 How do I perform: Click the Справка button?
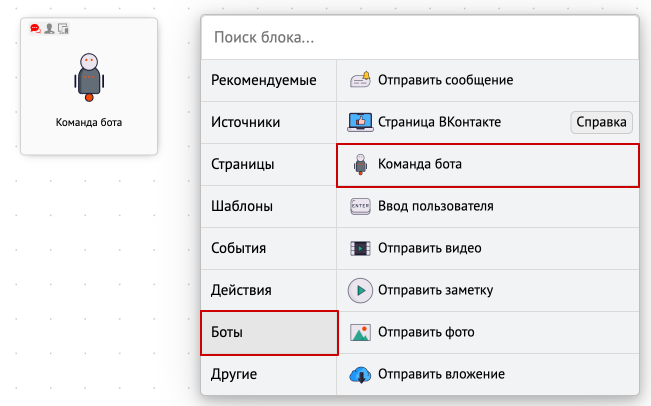click(601, 122)
